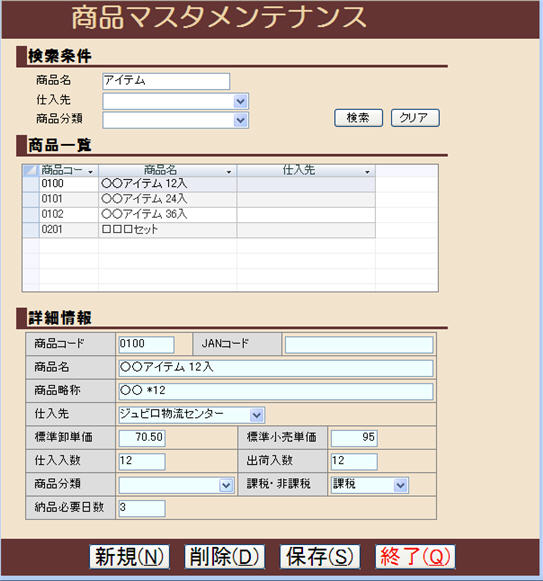
Task: Click the row selector for row 0101
Action: pos(31,199)
